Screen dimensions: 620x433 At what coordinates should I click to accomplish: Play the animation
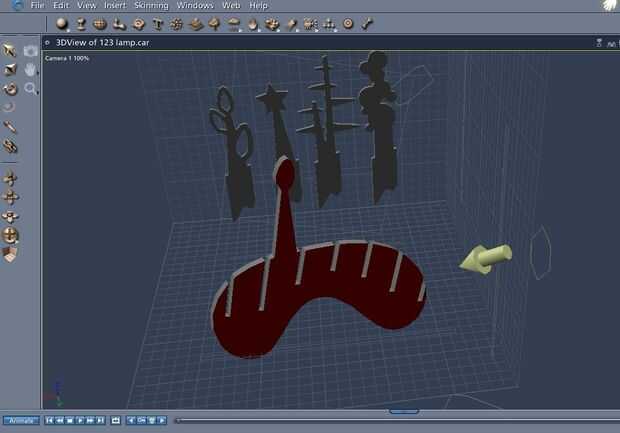coord(80,420)
